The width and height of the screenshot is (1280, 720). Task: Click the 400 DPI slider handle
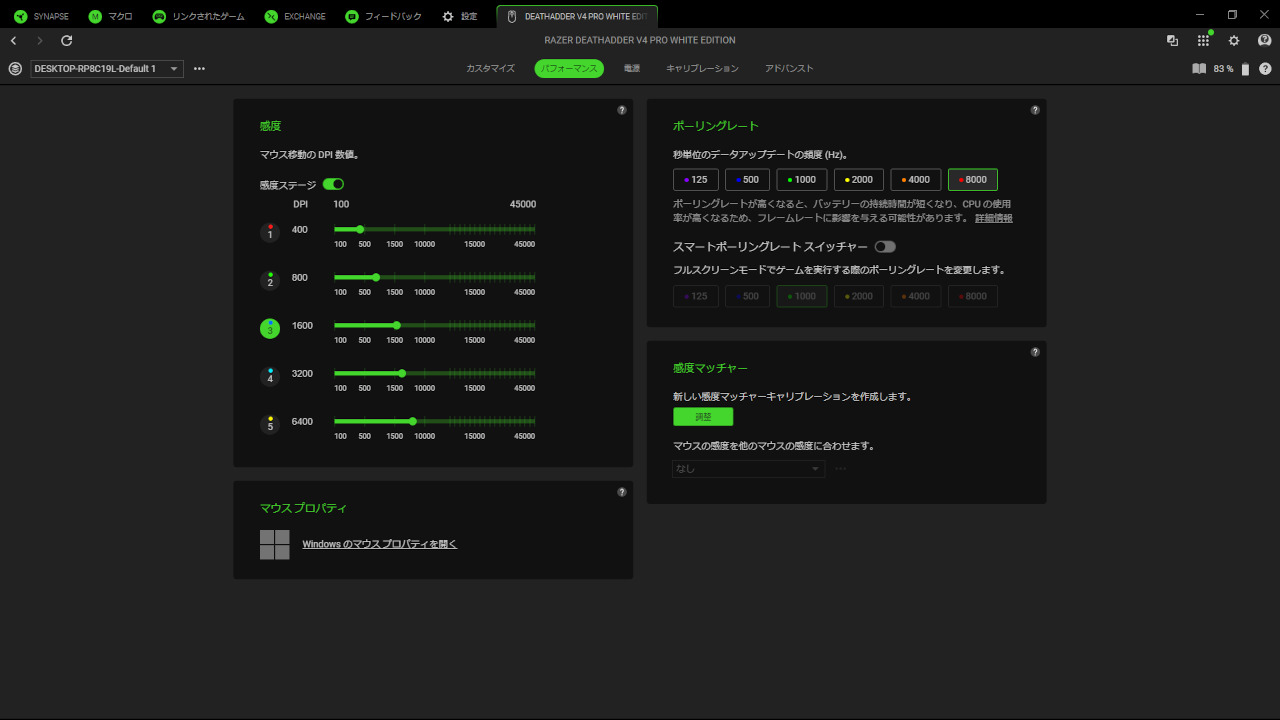[x=360, y=229]
